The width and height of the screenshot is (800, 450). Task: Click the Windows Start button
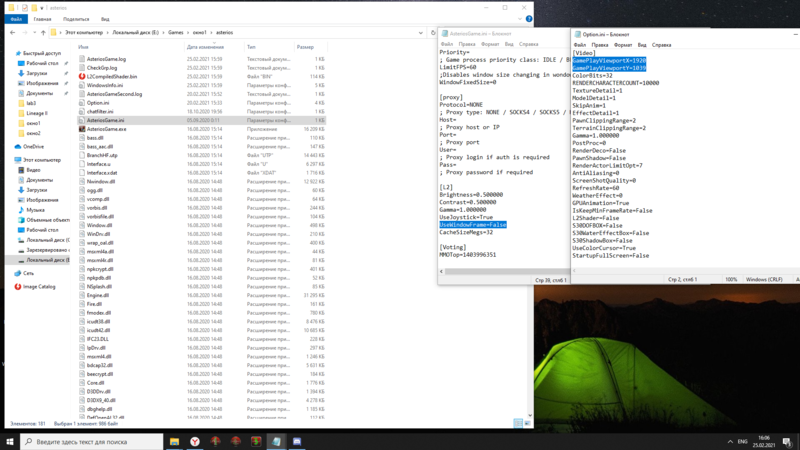[10, 441]
